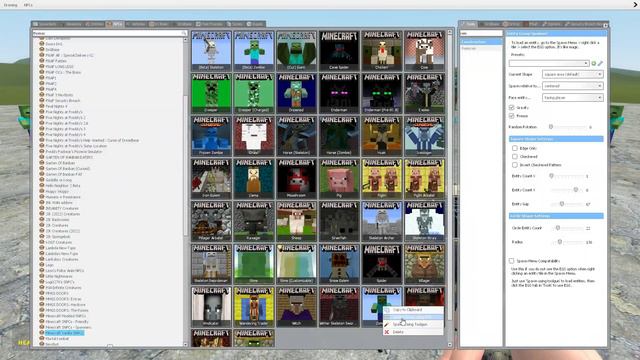Choose Spawn Using Toolgun in context menu
Screen dimensions: 640x360
pos(413,324)
